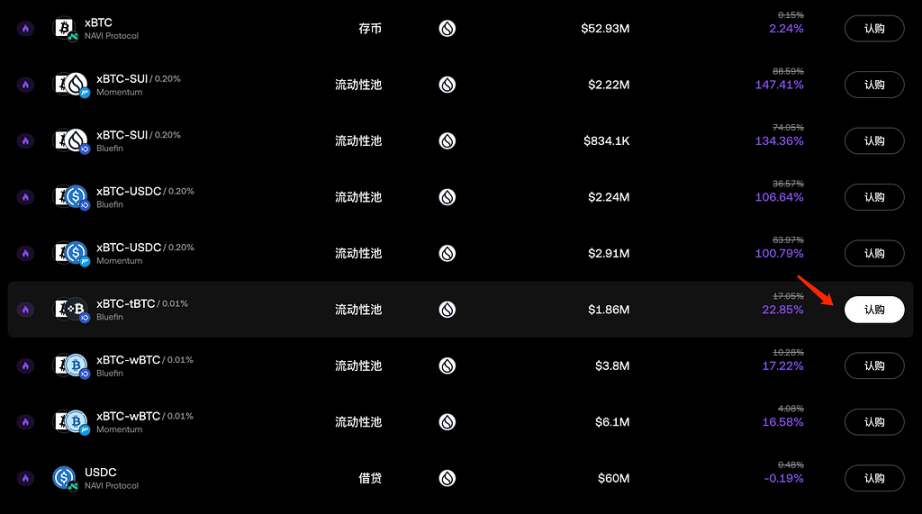The height and width of the screenshot is (514, 922).
Task: Click the xBTC-wBTC Momentum pair icon
Action: click(72, 422)
